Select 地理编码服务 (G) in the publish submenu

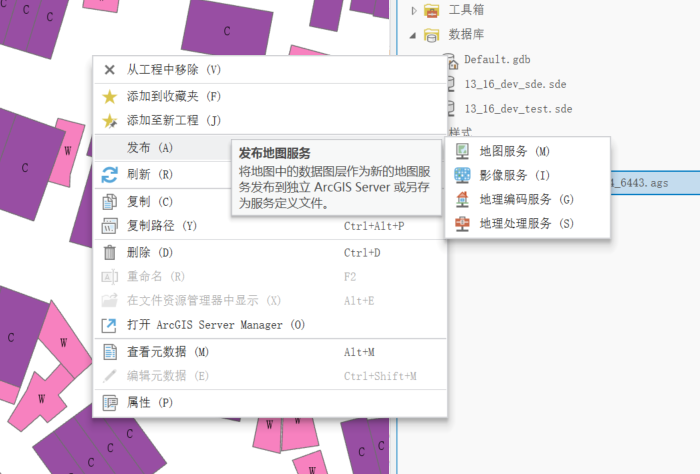tap(528, 200)
